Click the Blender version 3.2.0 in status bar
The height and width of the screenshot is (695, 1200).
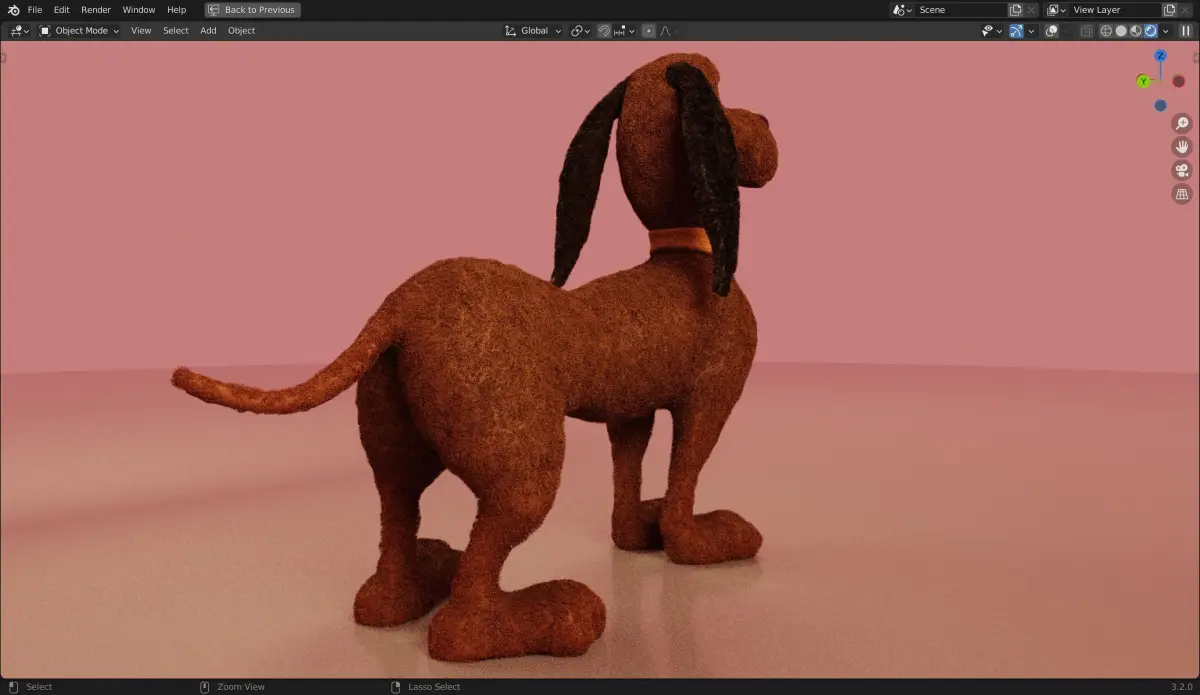click(x=1182, y=687)
